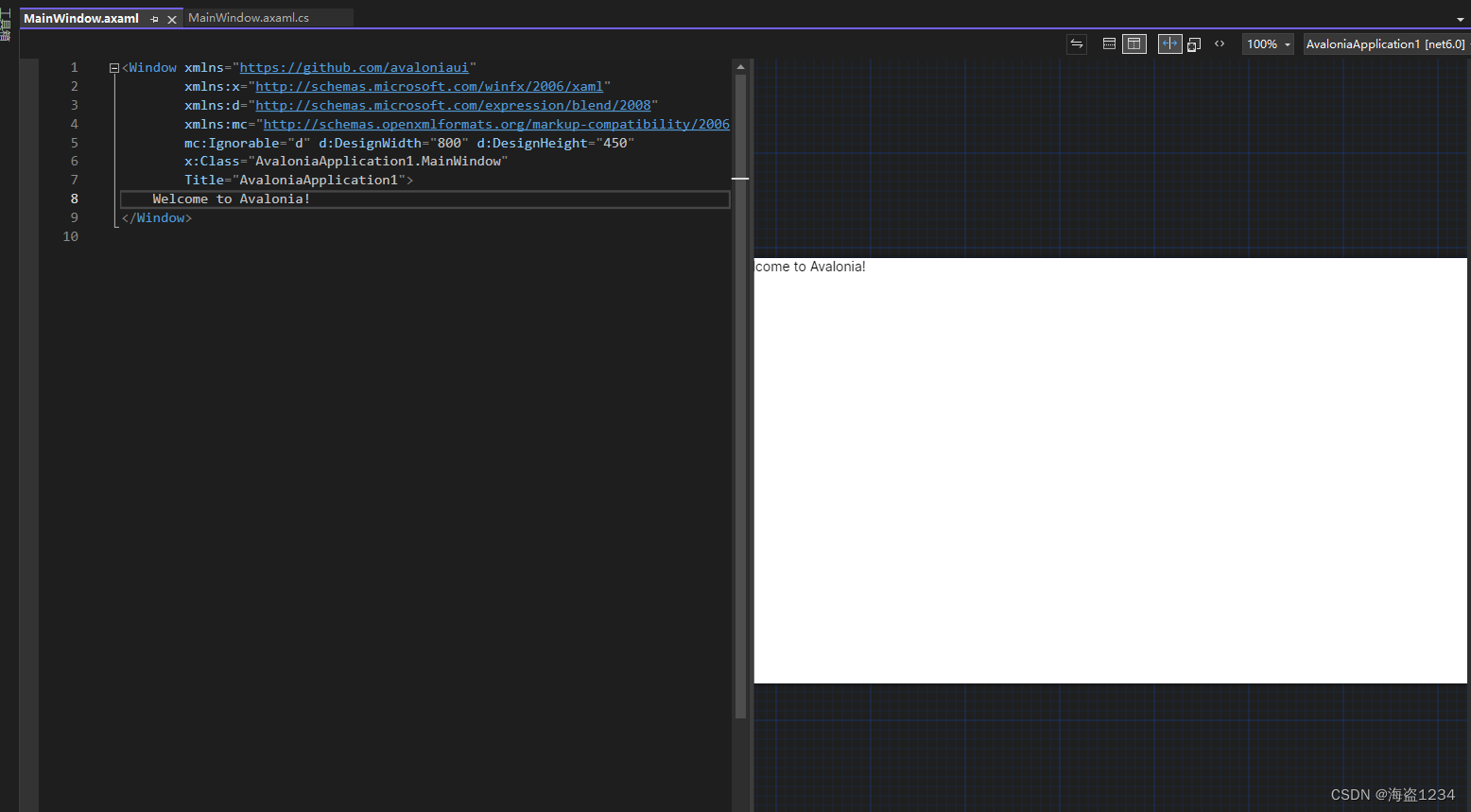
Task: Switch to vertical split layout
Action: pyautogui.click(x=1134, y=43)
